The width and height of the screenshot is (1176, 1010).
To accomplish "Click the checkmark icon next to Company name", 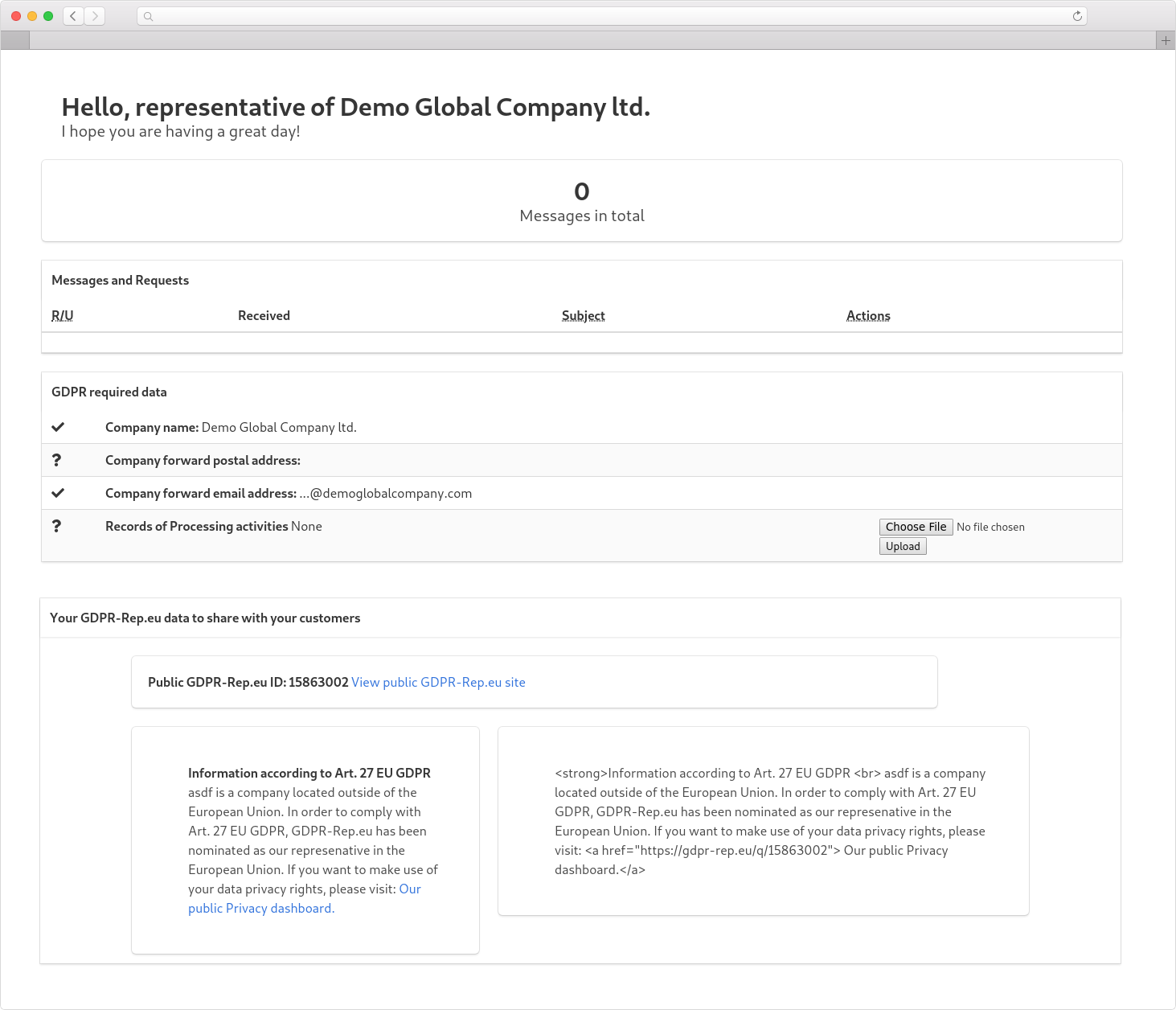I will (56, 427).
